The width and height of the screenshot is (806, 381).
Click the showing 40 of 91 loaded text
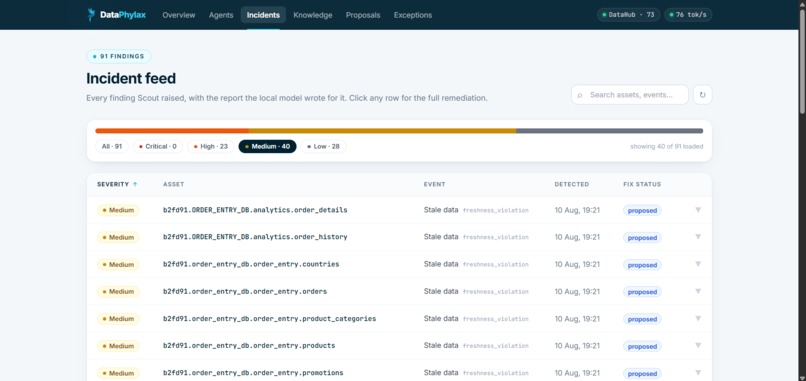pos(667,147)
